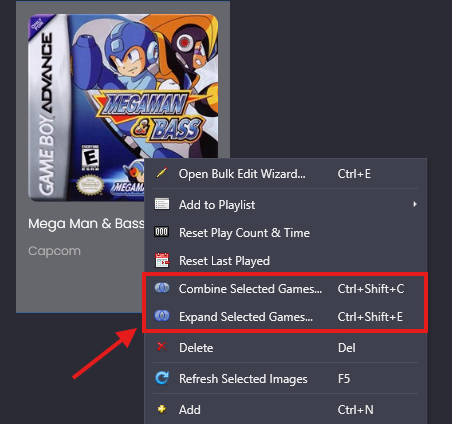Click the Ctrl+E shortcut text

(354, 174)
